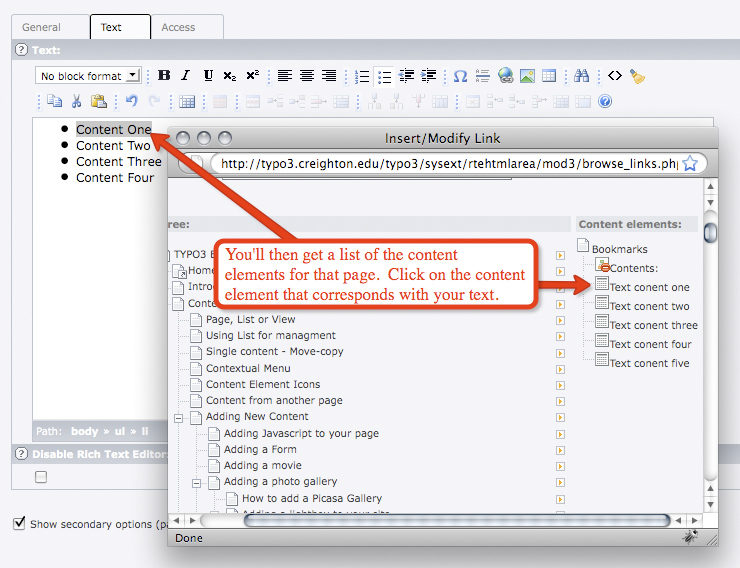Select the Text conent one element
The image size is (740, 568).
coord(649,287)
